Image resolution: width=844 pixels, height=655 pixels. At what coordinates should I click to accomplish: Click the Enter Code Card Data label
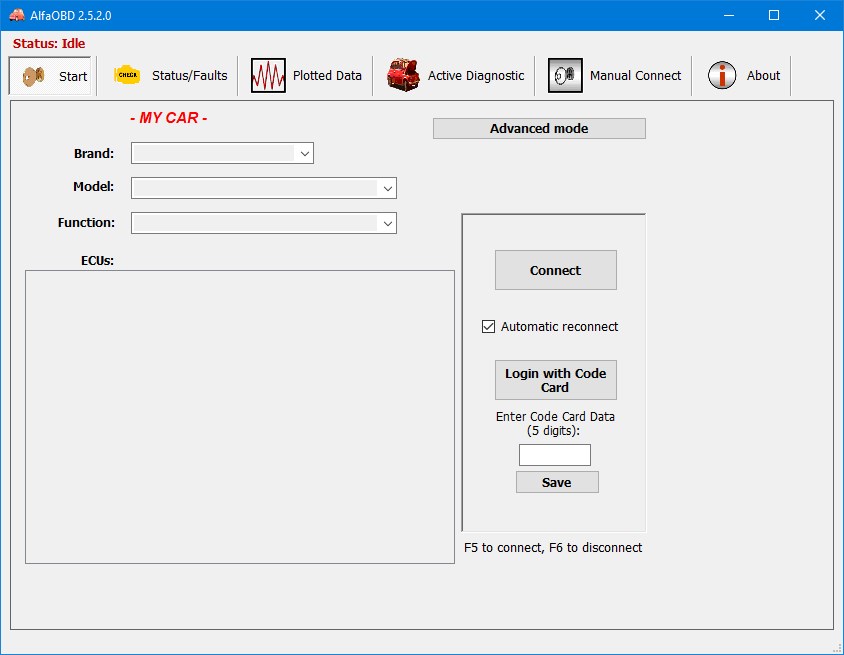[555, 424]
